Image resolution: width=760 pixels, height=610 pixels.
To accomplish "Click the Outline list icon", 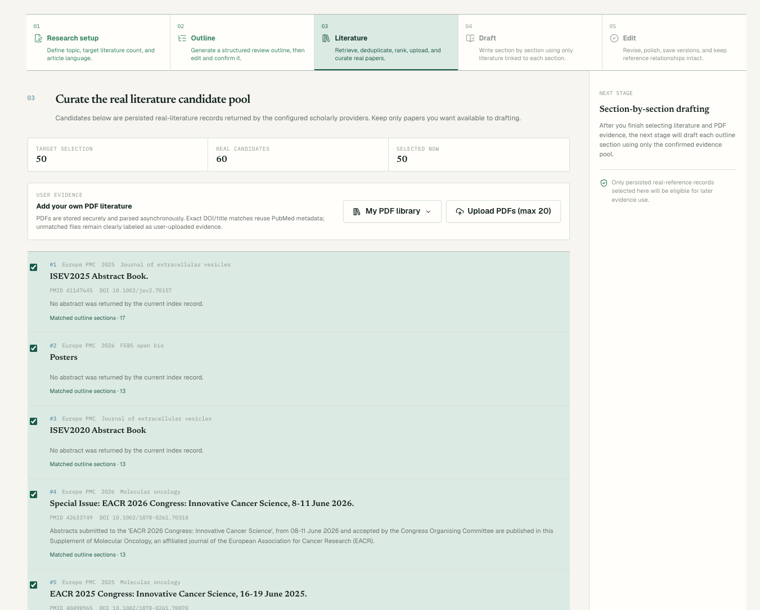I will click(182, 38).
